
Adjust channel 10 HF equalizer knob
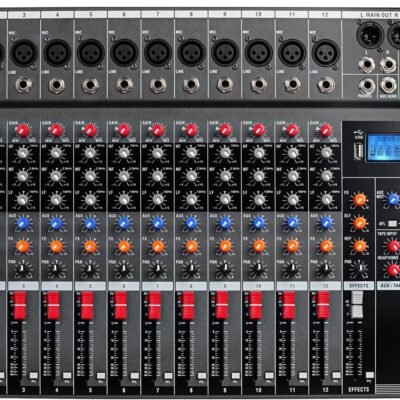tap(259, 153)
